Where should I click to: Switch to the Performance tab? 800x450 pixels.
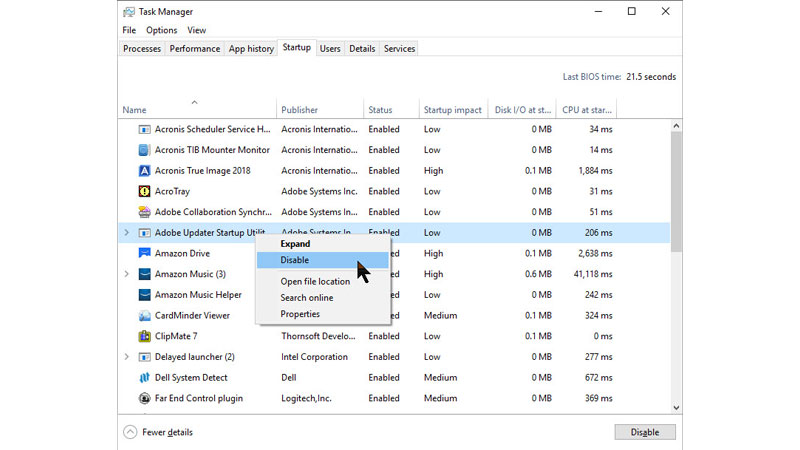(194, 48)
